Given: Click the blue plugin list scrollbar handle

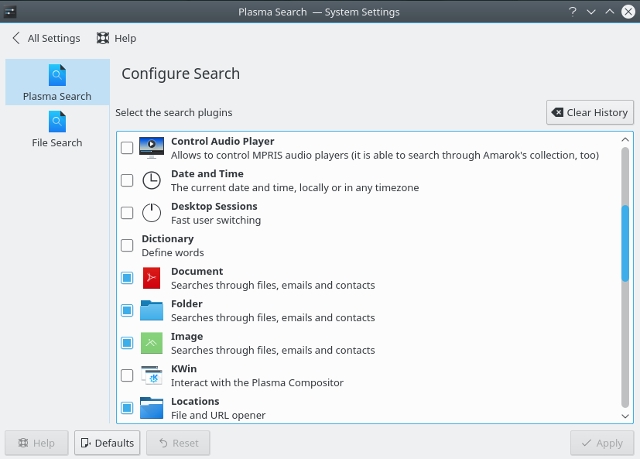Looking at the screenshot, I should [x=625, y=243].
